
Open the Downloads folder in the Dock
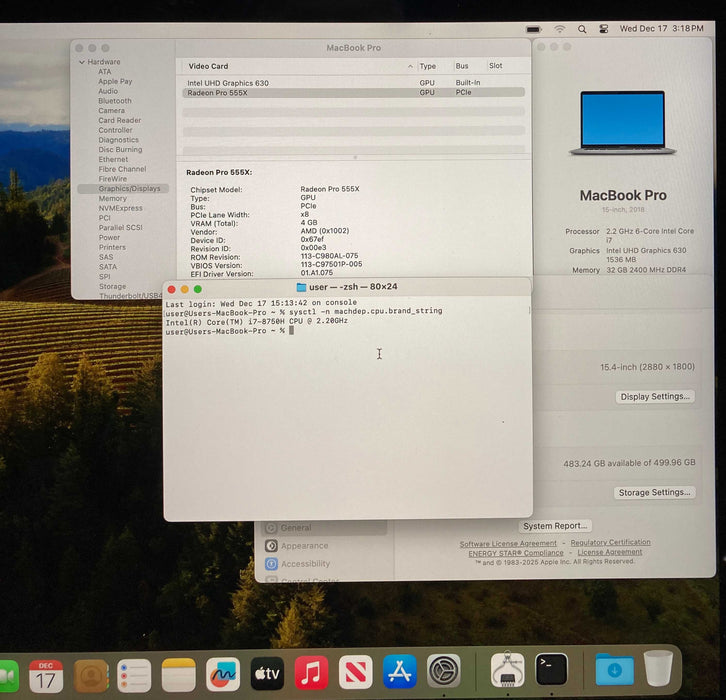[615, 669]
